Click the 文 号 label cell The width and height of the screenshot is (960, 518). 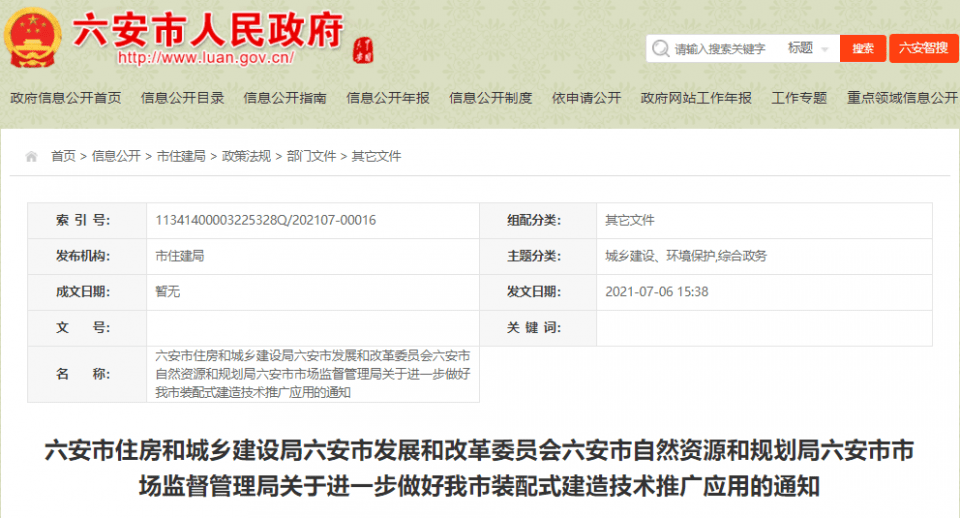click(x=87, y=328)
